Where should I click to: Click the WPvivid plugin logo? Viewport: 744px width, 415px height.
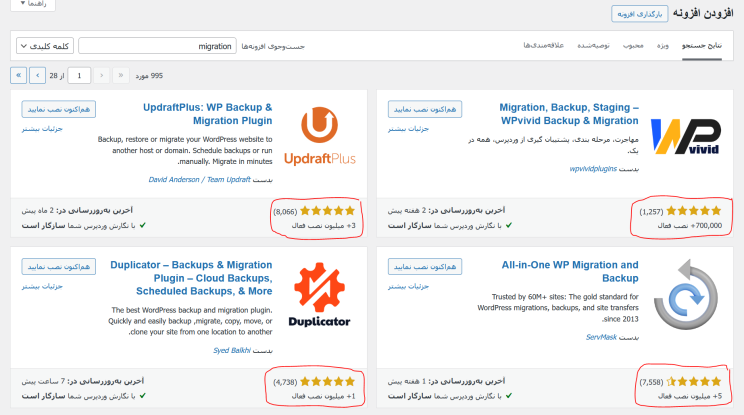click(x=686, y=136)
